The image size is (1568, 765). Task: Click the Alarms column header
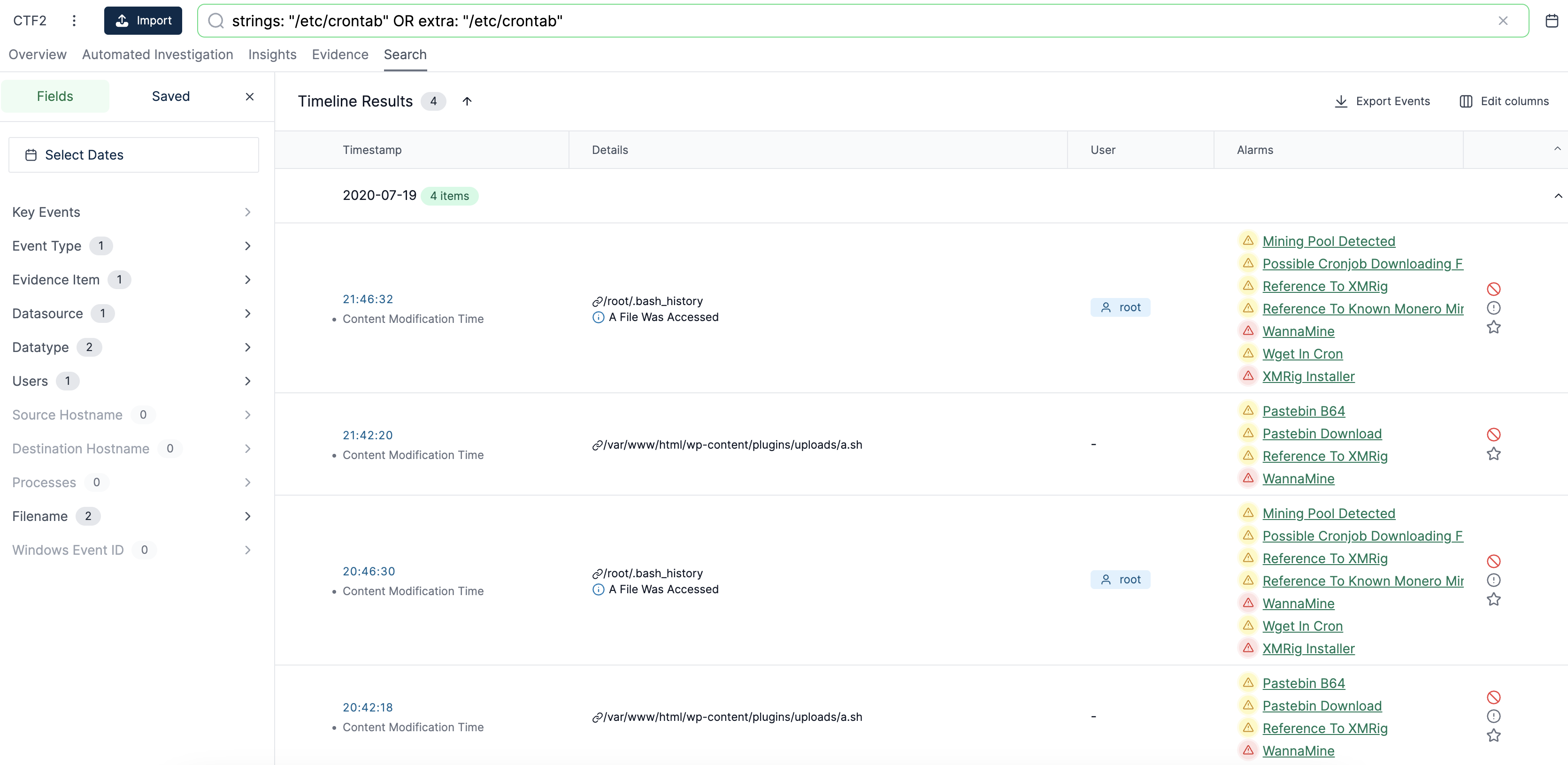1254,150
